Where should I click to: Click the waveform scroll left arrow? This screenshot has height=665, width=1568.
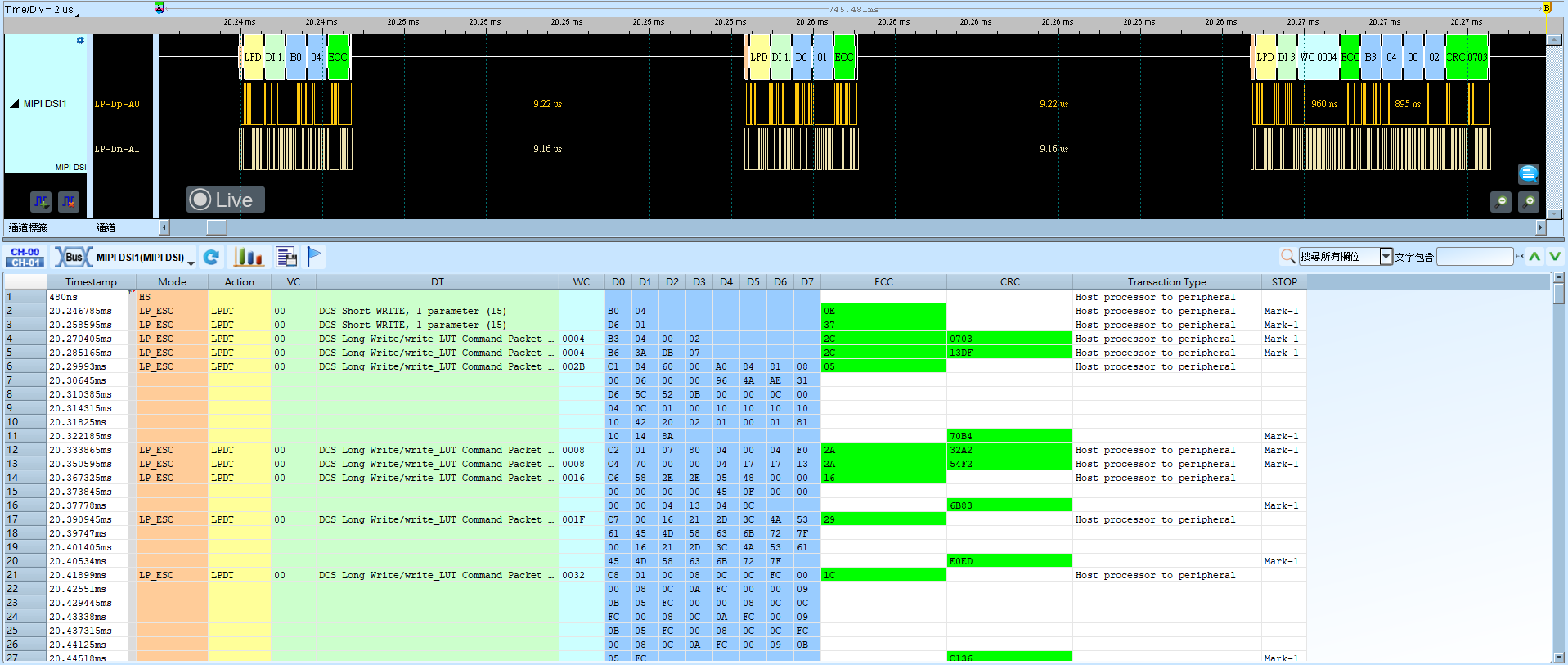point(164,227)
